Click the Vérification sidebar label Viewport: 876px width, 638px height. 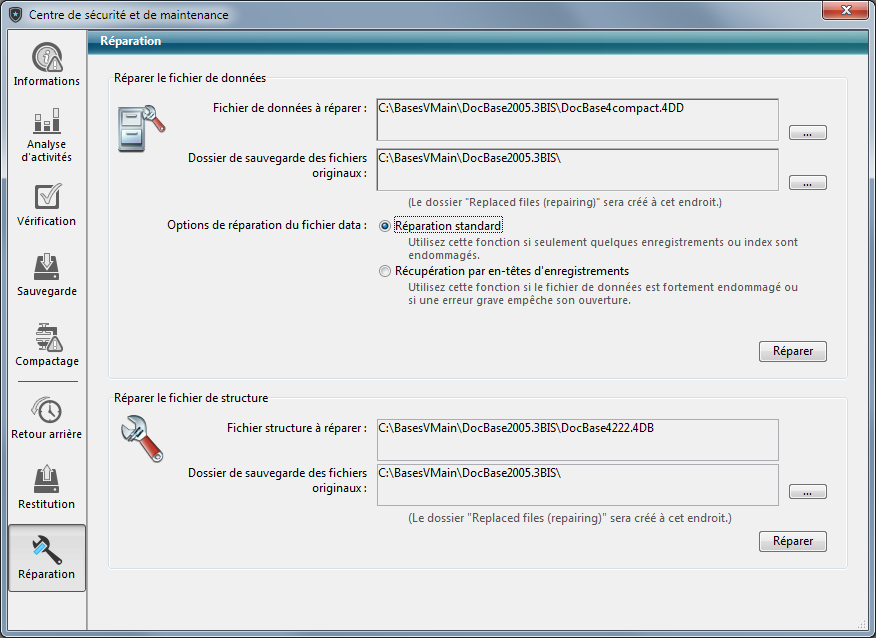[x=47, y=221]
